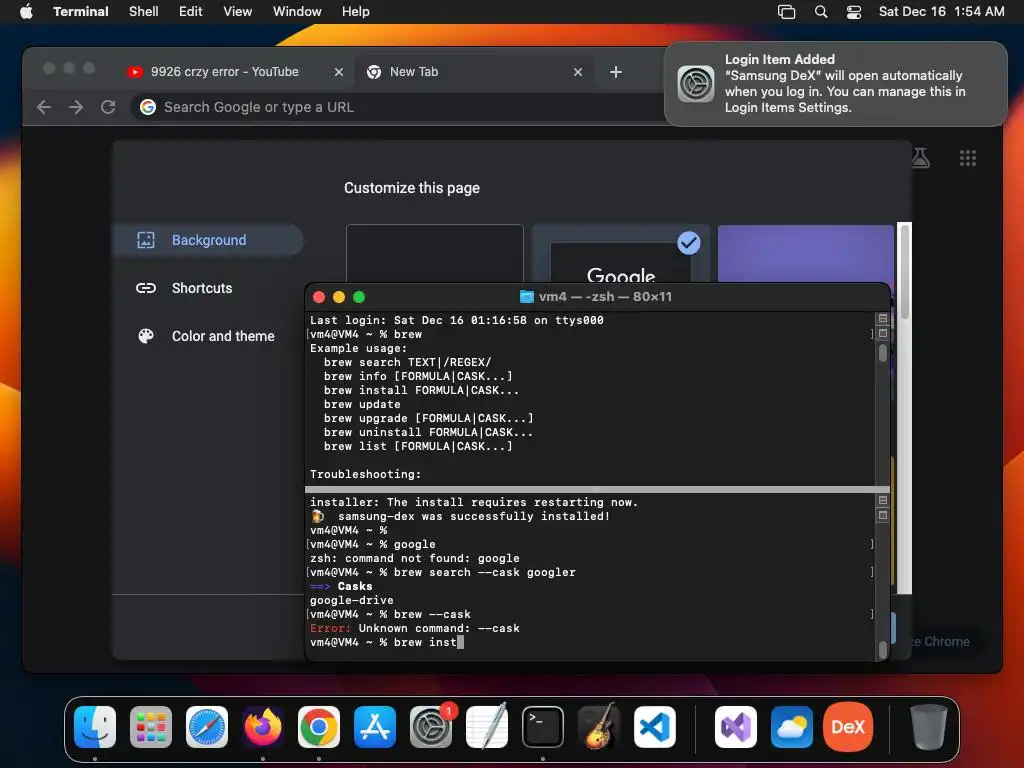Launch Samsung DeX from the Dock

pos(848,727)
